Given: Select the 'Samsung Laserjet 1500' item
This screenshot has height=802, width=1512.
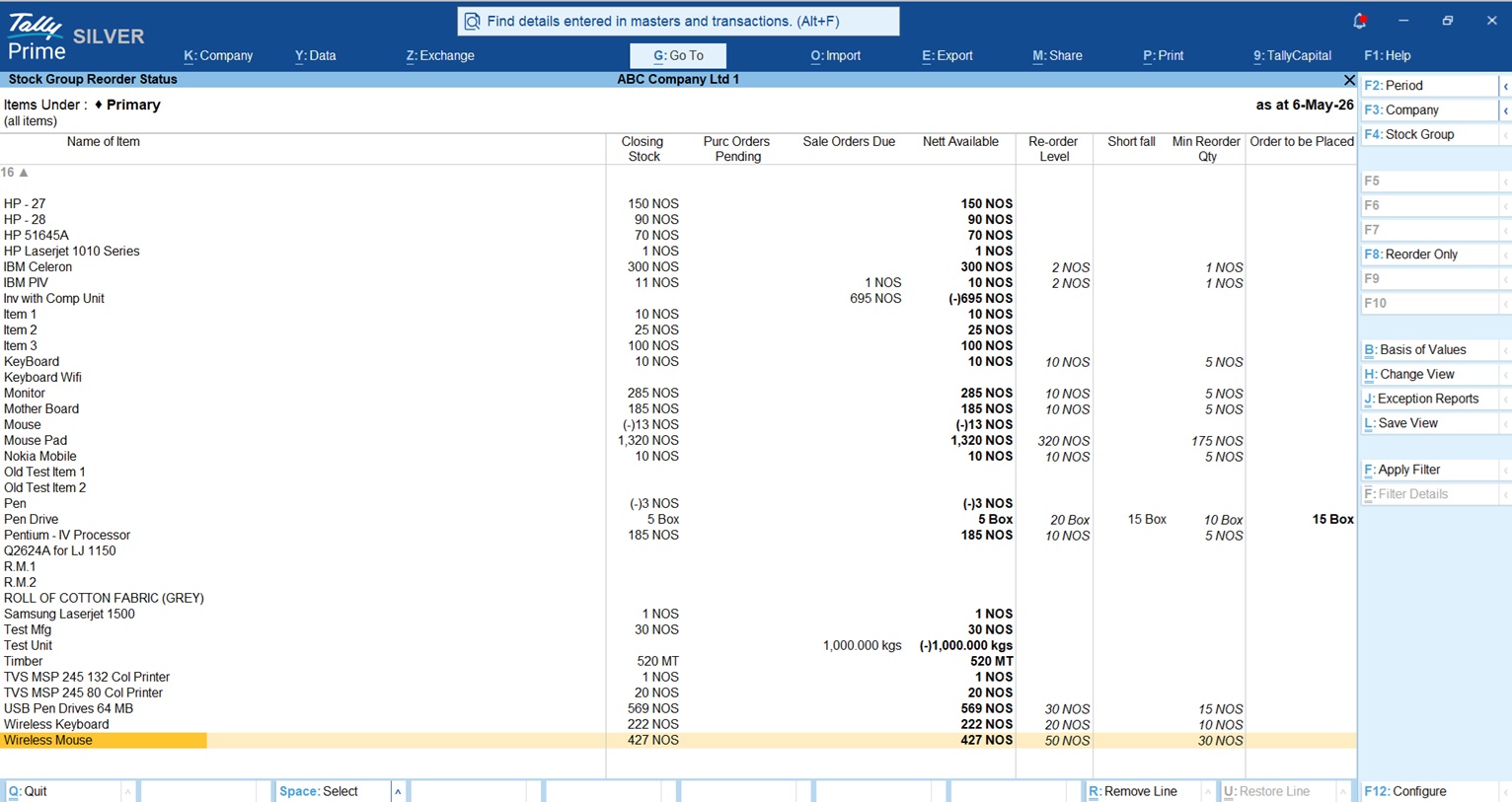Looking at the screenshot, I should 69,615.
